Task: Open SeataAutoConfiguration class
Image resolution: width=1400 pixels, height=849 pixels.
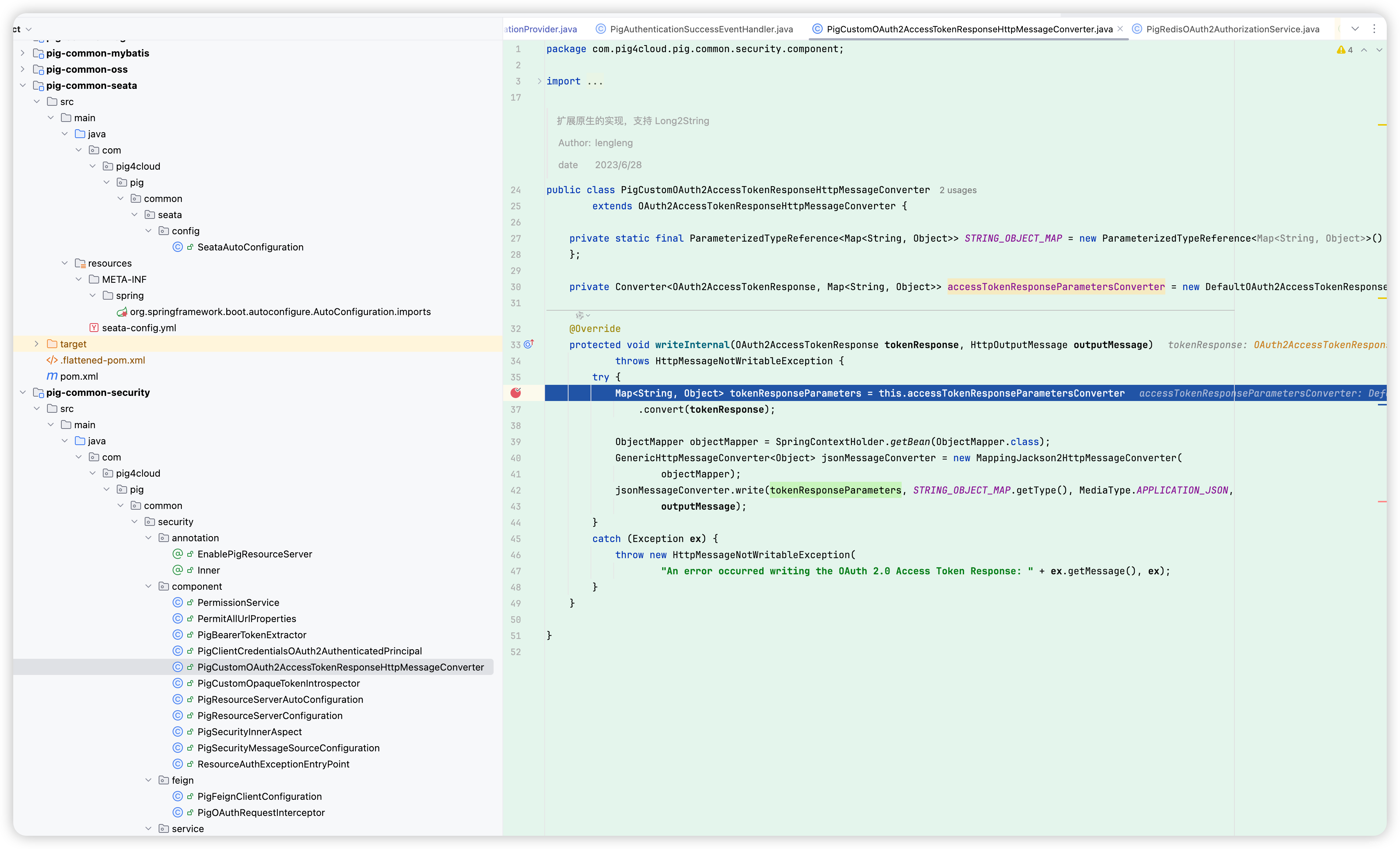Action: click(x=250, y=247)
